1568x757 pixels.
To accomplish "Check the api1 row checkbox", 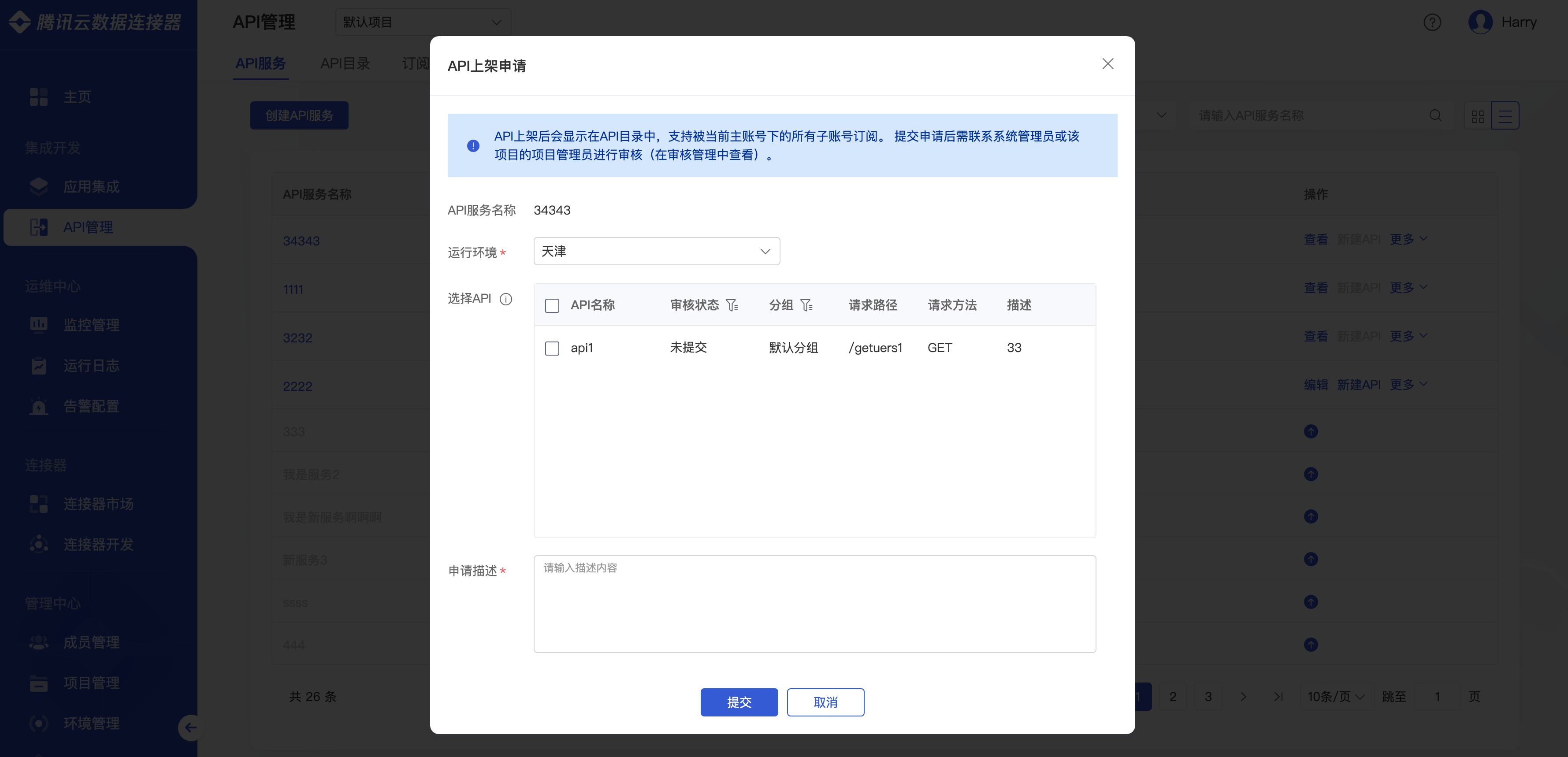I will [x=552, y=348].
